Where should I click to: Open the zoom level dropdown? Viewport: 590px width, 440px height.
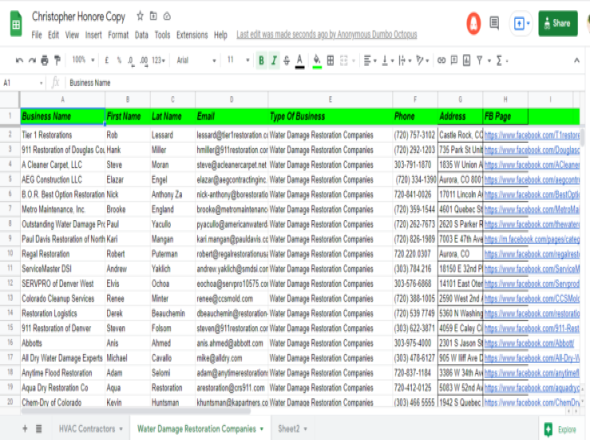(83, 60)
